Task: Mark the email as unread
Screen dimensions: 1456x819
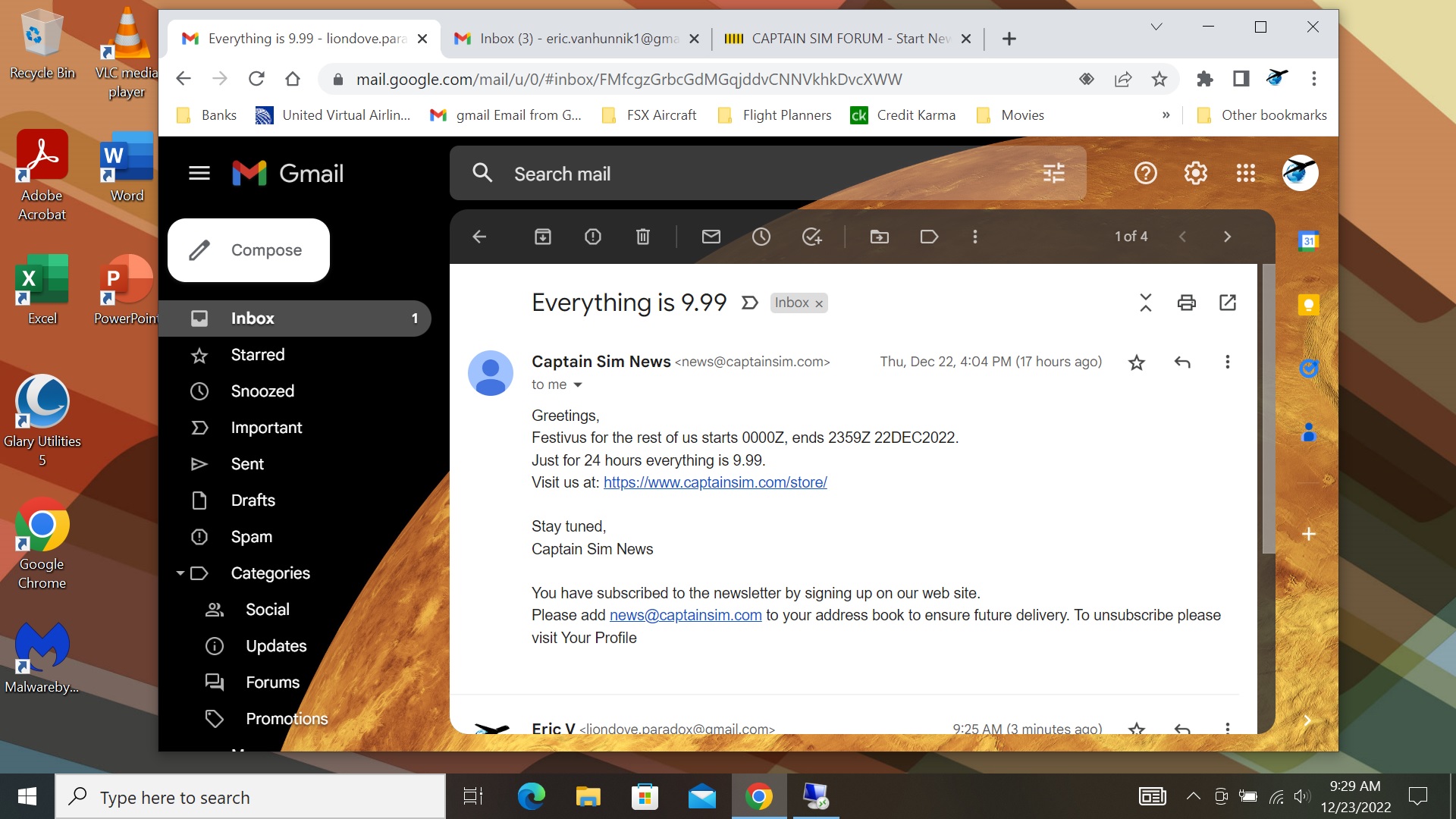Action: pyautogui.click(x=711, y=237)
